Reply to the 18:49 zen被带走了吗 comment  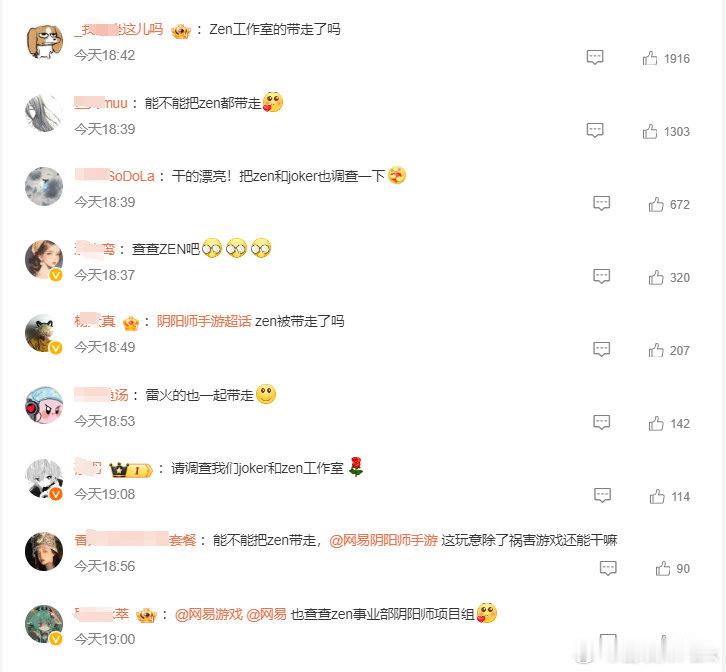[601, 349]
